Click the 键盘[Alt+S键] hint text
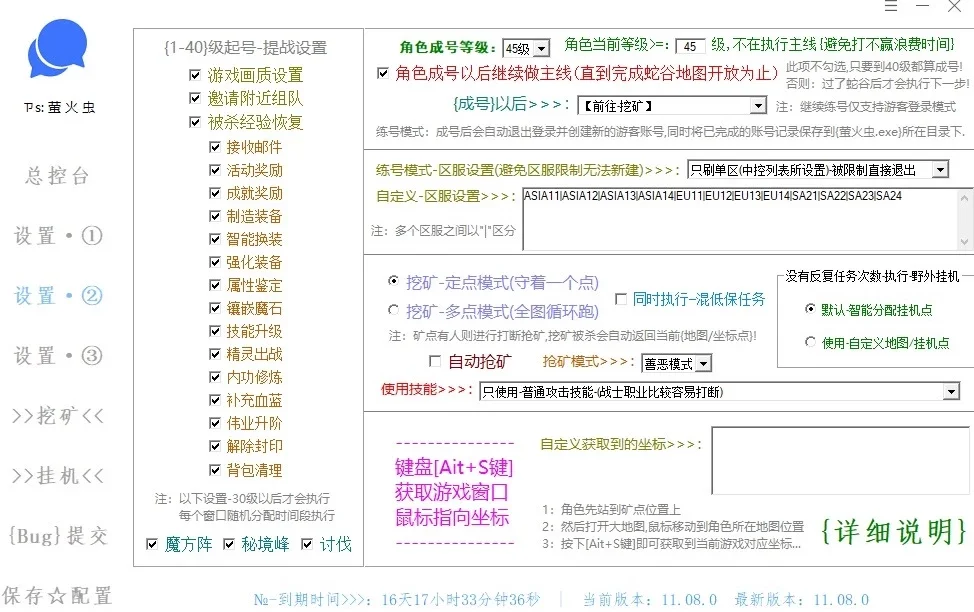The image size is (974, 612). pos(454,467)
